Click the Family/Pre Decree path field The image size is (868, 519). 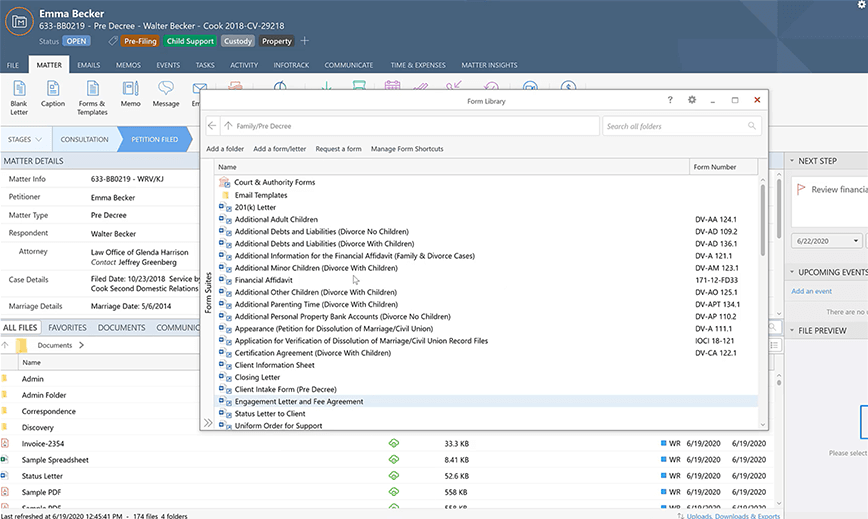[410, 126]
